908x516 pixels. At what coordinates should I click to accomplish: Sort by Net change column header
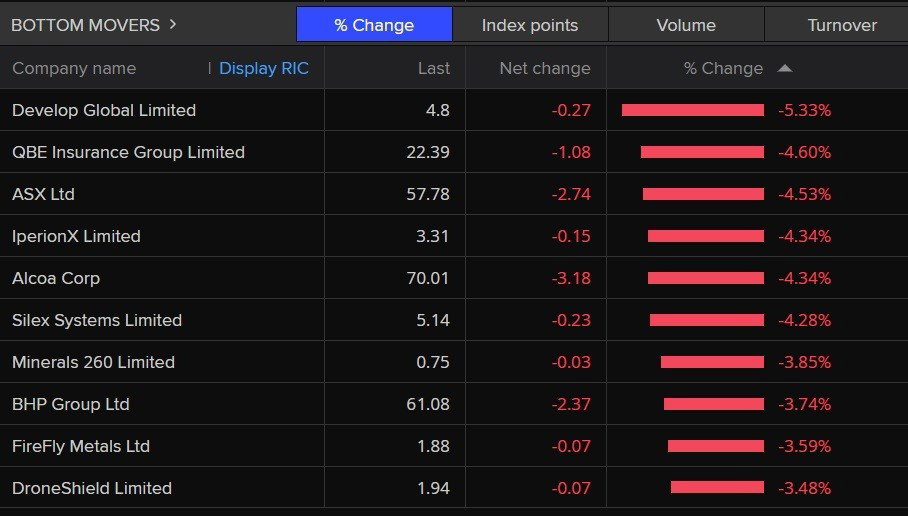click(545, 68)
